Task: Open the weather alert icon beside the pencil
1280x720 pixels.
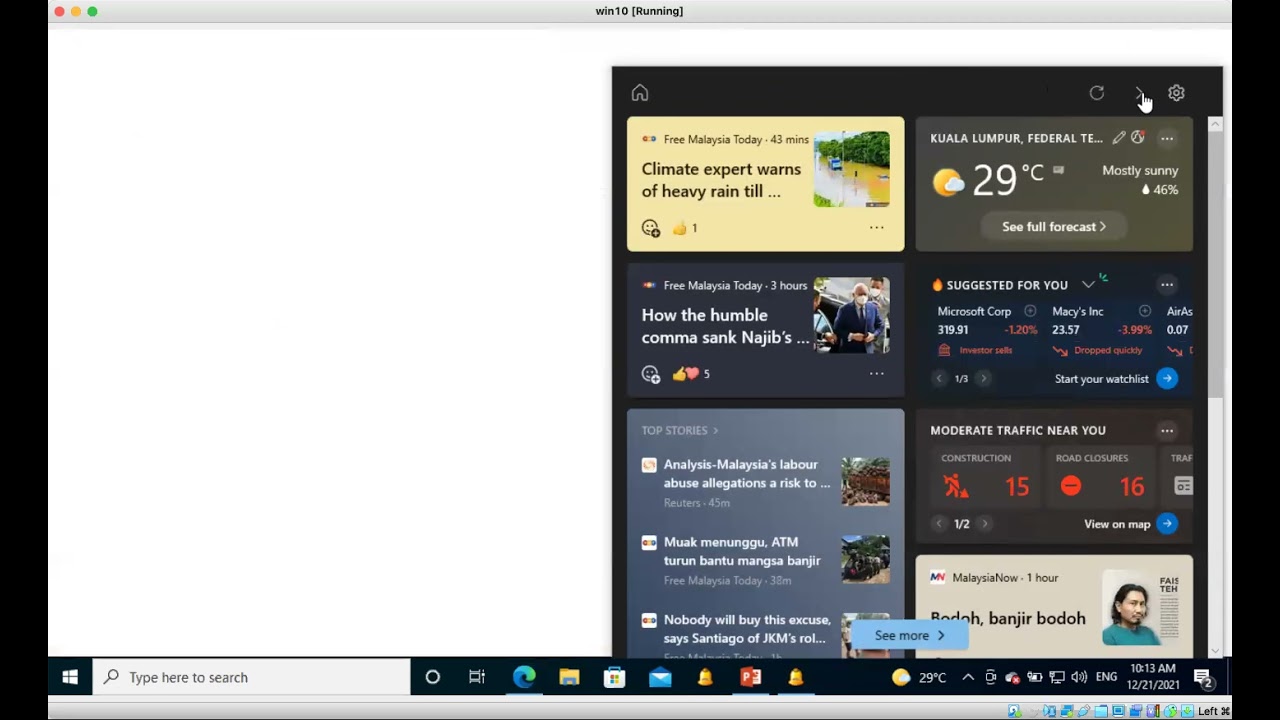Action: coord(1138,138)
